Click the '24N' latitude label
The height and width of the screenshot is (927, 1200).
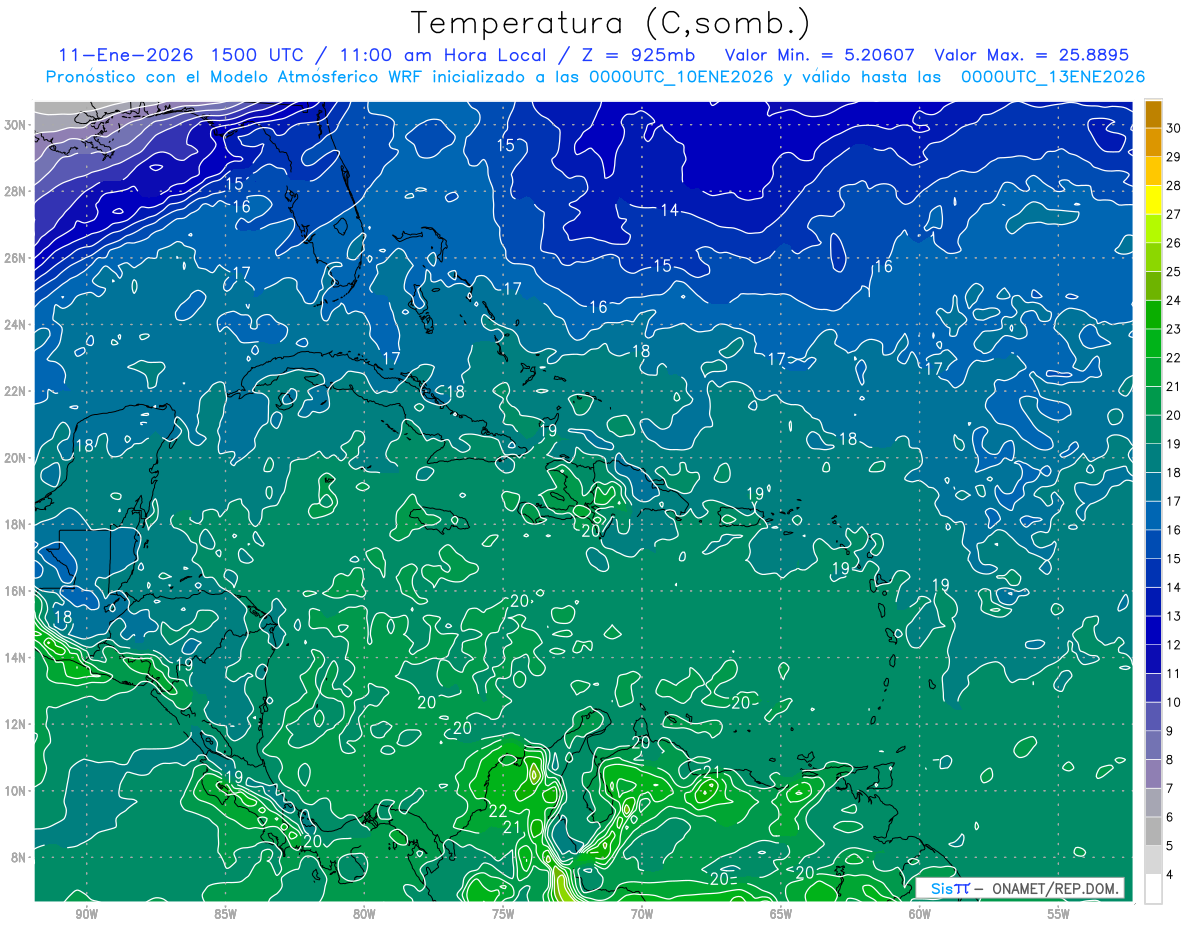17,325
